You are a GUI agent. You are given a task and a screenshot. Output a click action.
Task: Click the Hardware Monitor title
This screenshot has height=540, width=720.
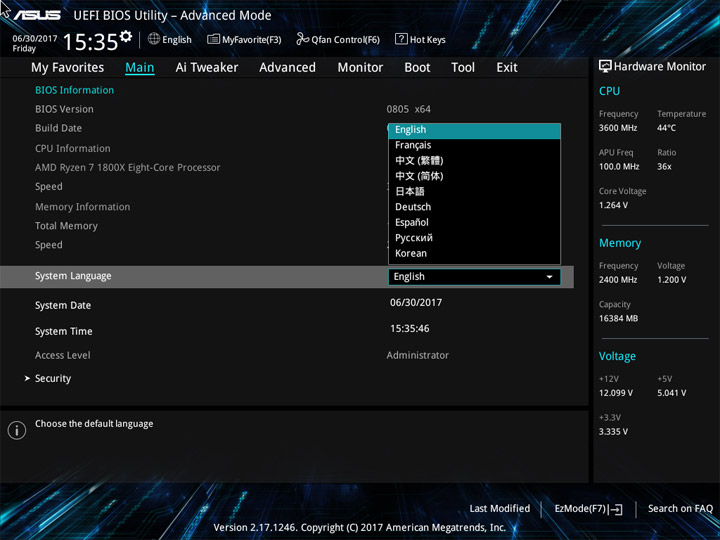coord(659,67)
